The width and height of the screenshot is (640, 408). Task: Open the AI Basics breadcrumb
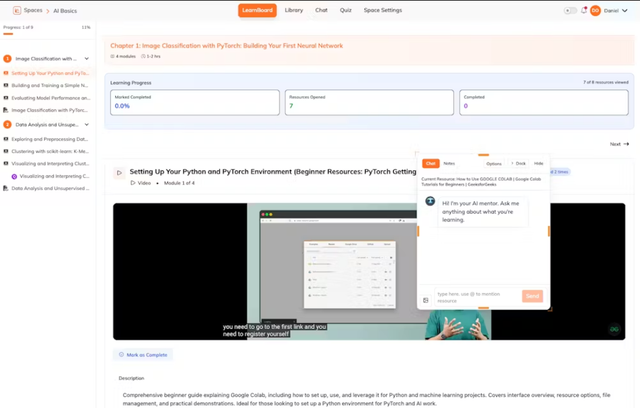tap(65, 11)
